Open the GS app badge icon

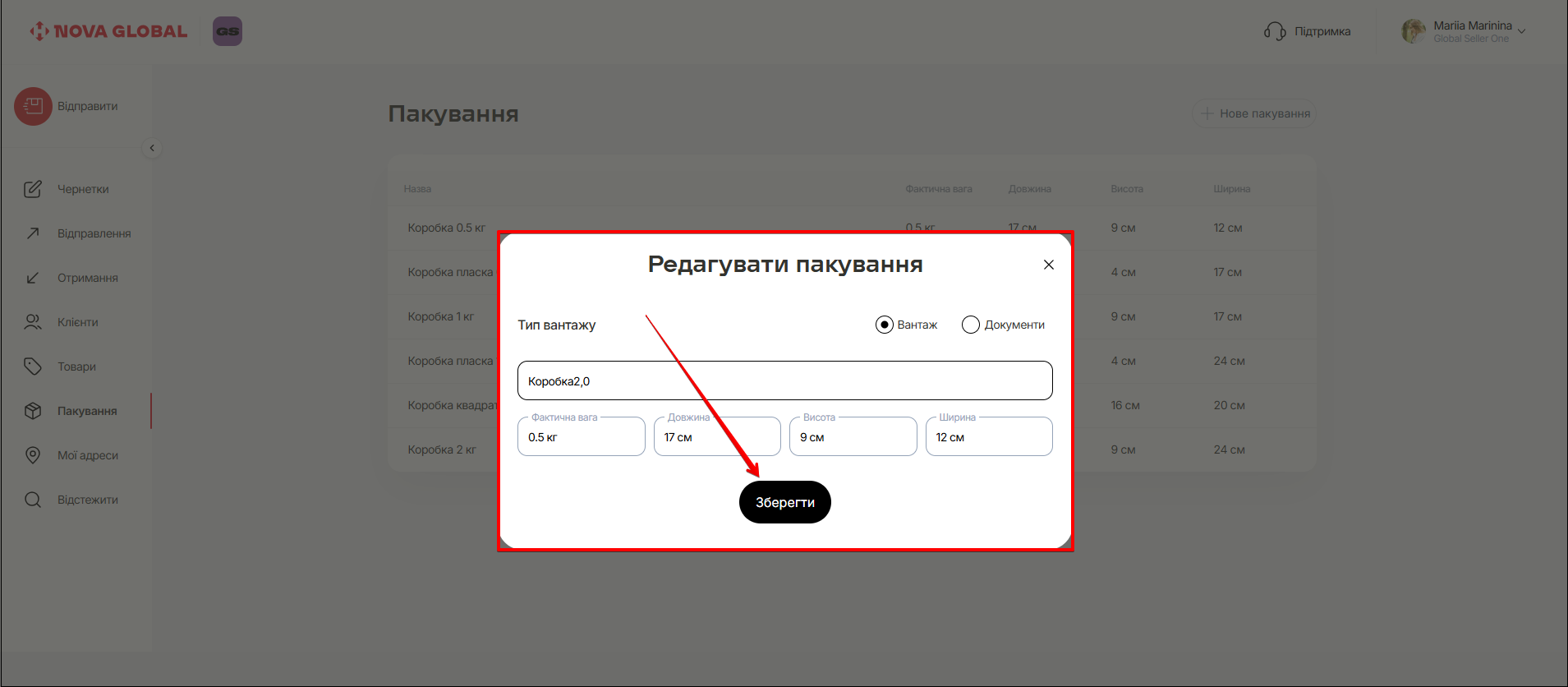228,31
